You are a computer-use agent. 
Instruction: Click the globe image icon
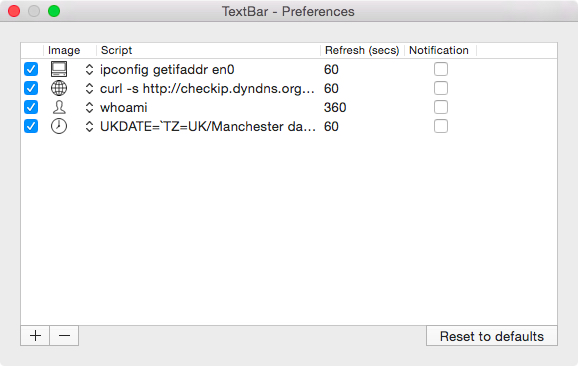tap(59, 88)
